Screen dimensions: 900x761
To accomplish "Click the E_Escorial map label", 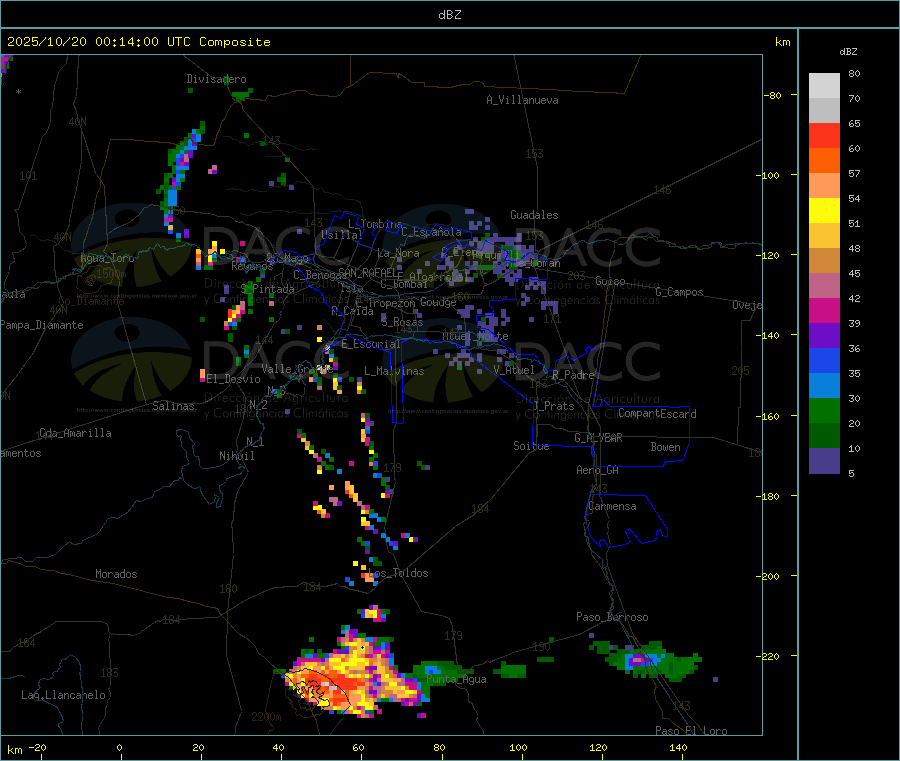I will pyautogui.click(x=371, y=344).
